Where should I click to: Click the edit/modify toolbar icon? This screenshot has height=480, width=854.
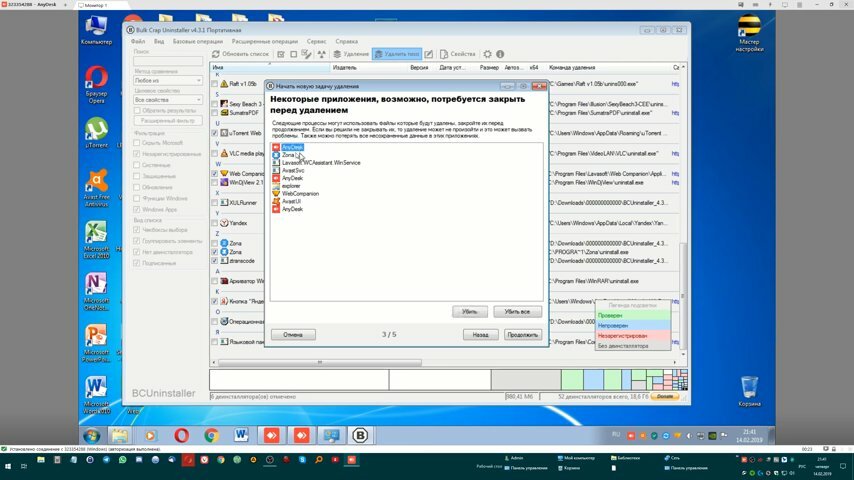point(429,54)
